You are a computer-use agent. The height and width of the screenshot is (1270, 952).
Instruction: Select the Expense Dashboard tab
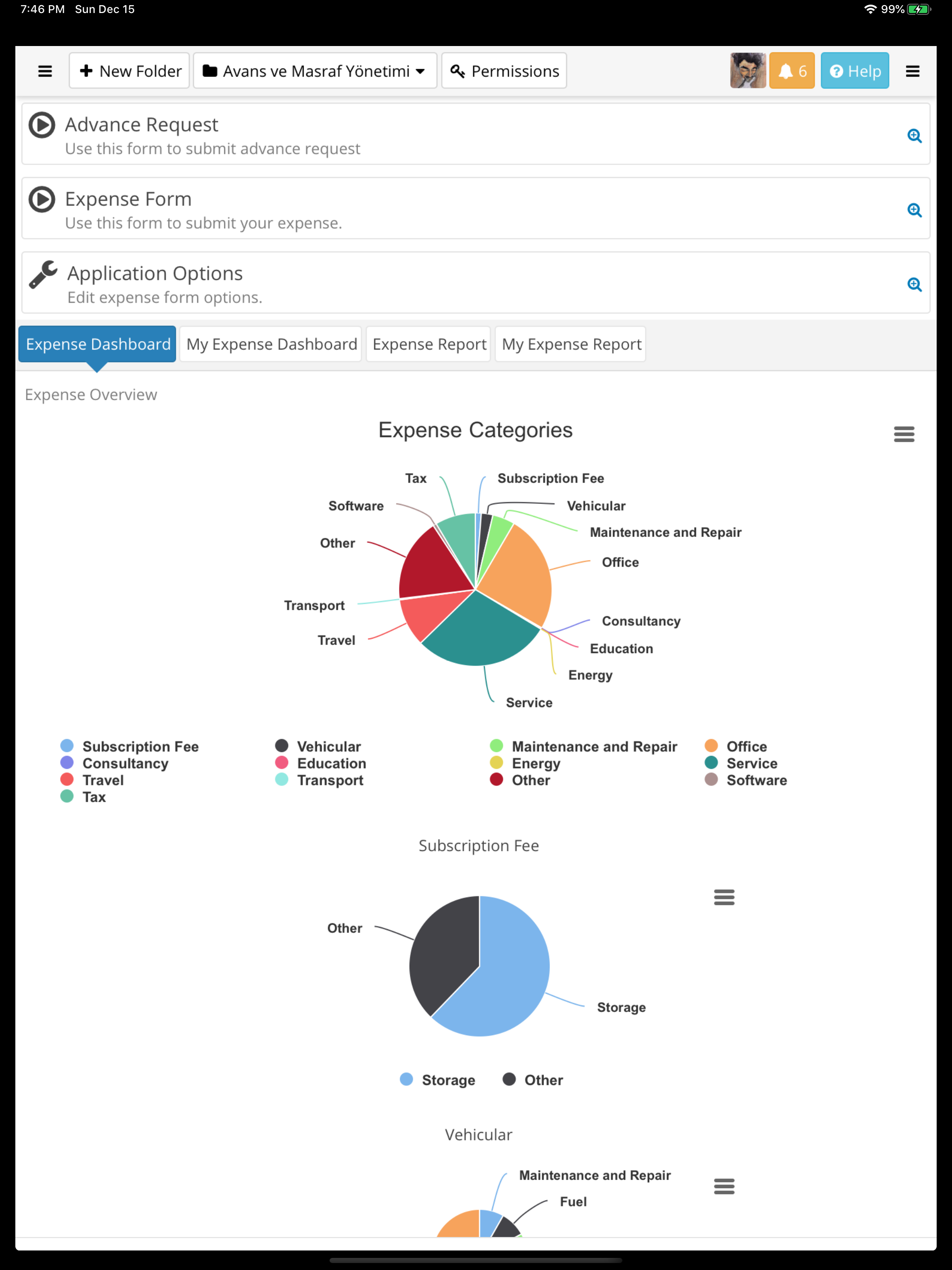pyautogui.click(x=97, y=344)
